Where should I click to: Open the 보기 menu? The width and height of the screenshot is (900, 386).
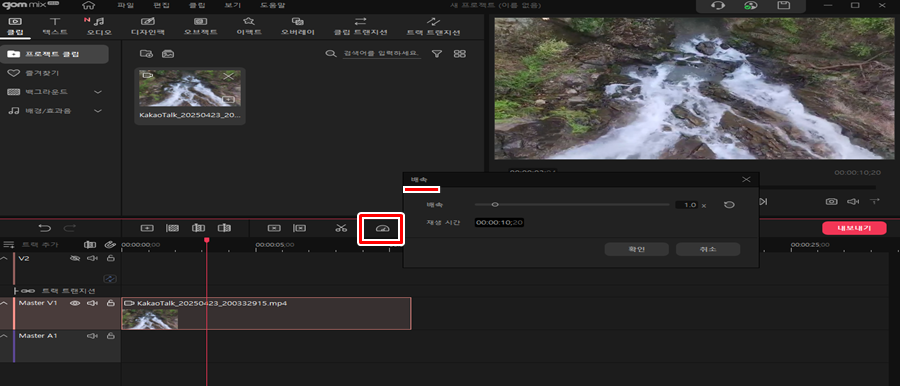pyautogui.click(x=232, y=6)
